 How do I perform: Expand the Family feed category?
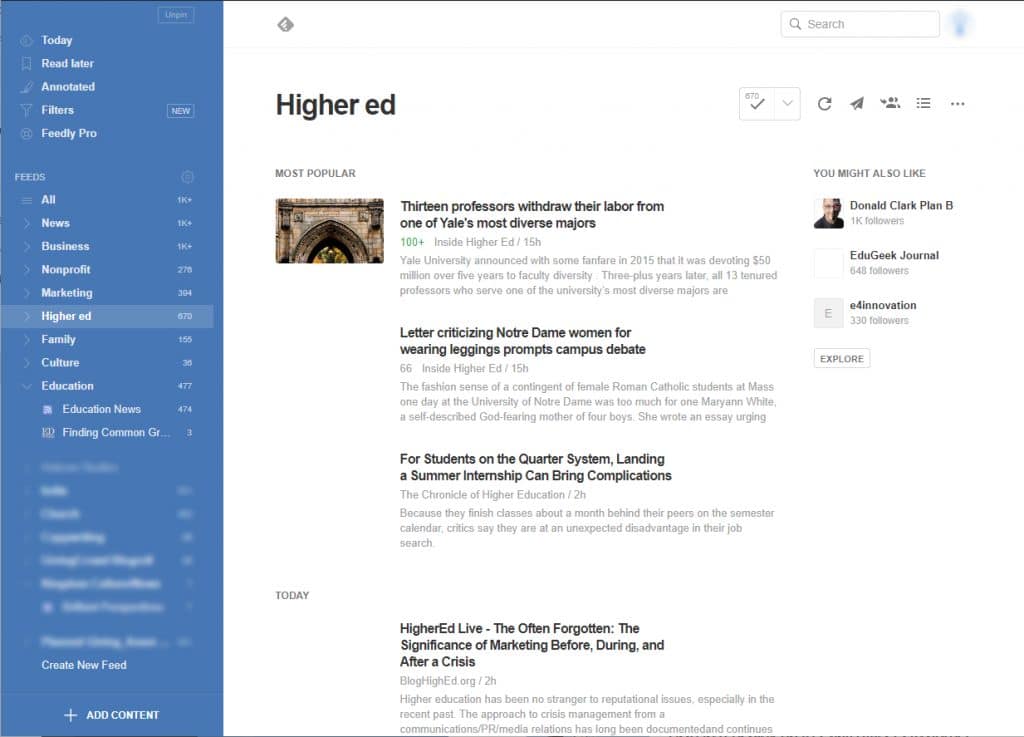point(26,339)
